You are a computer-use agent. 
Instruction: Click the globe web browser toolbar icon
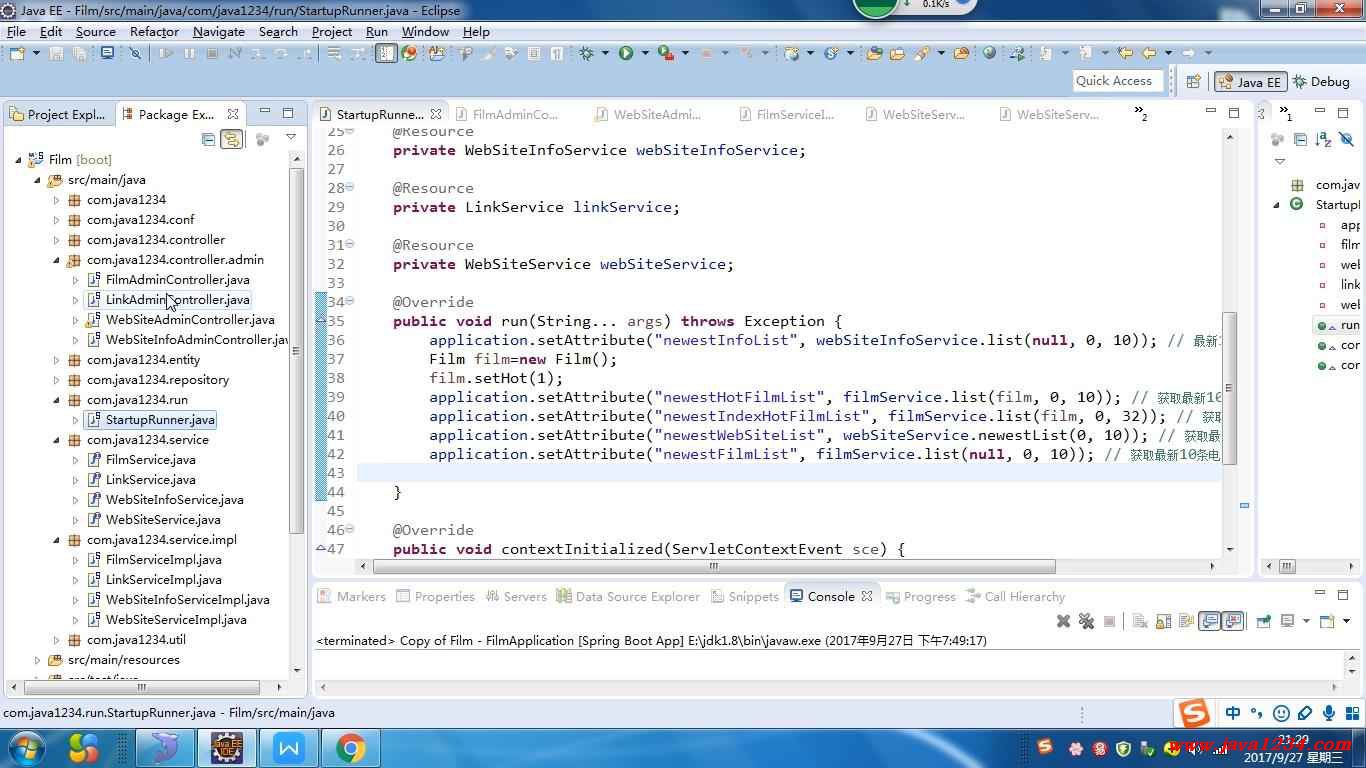pos(989,53)
